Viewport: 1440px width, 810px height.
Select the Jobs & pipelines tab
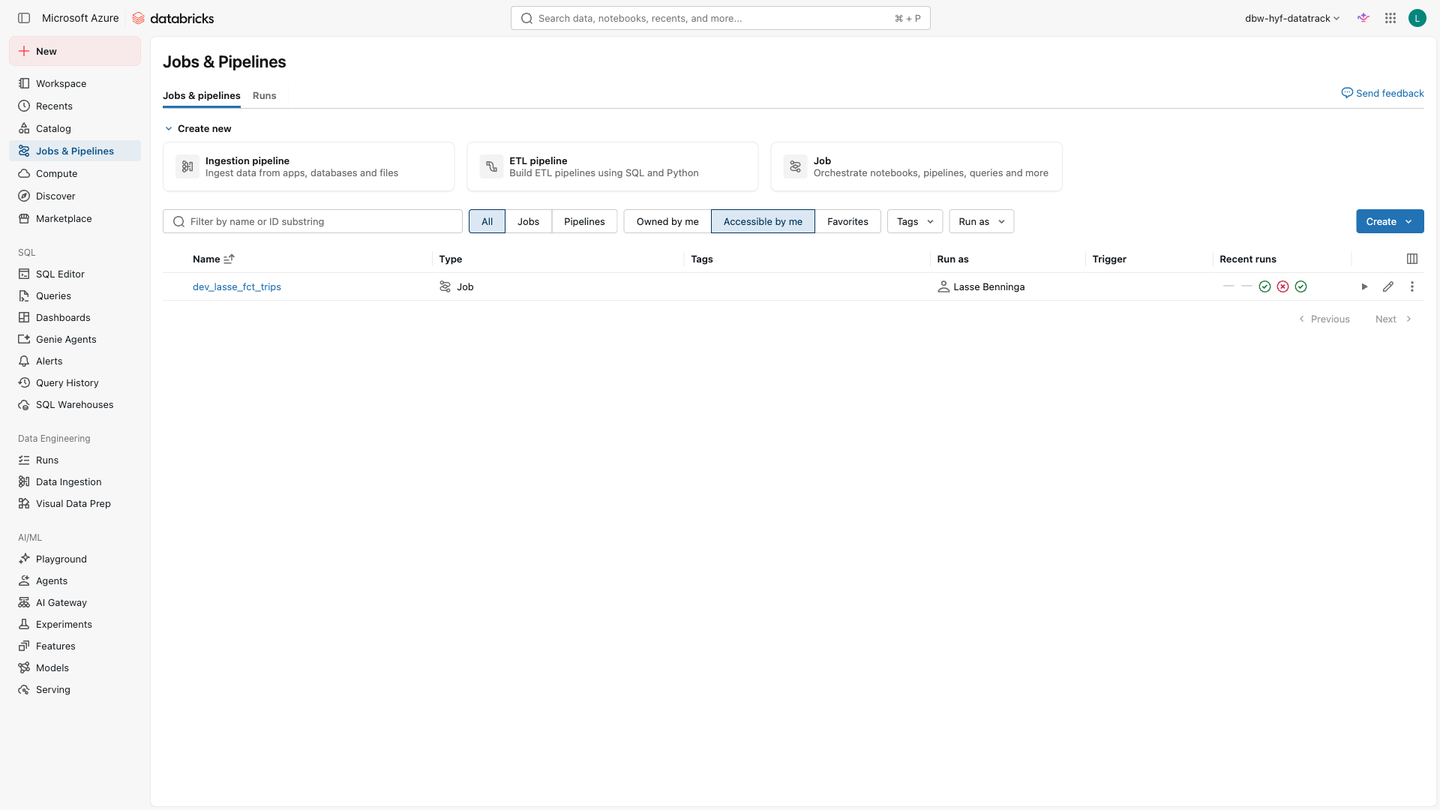(201, 96)
